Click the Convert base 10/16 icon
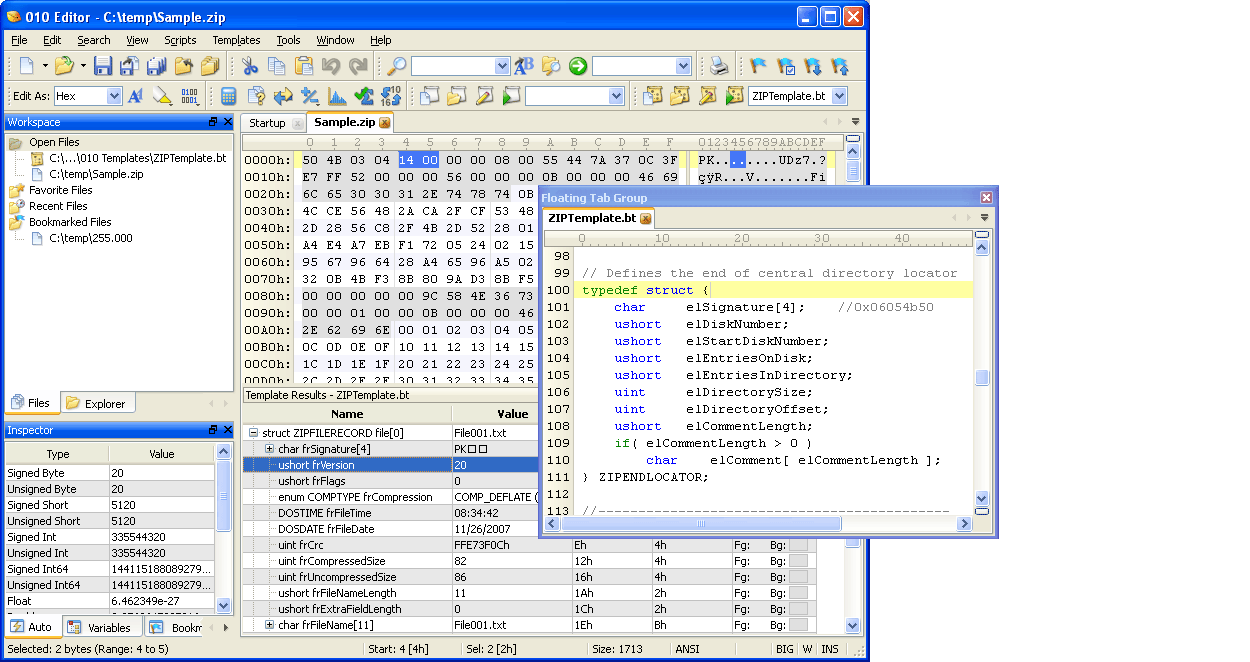 coord(391,96)
